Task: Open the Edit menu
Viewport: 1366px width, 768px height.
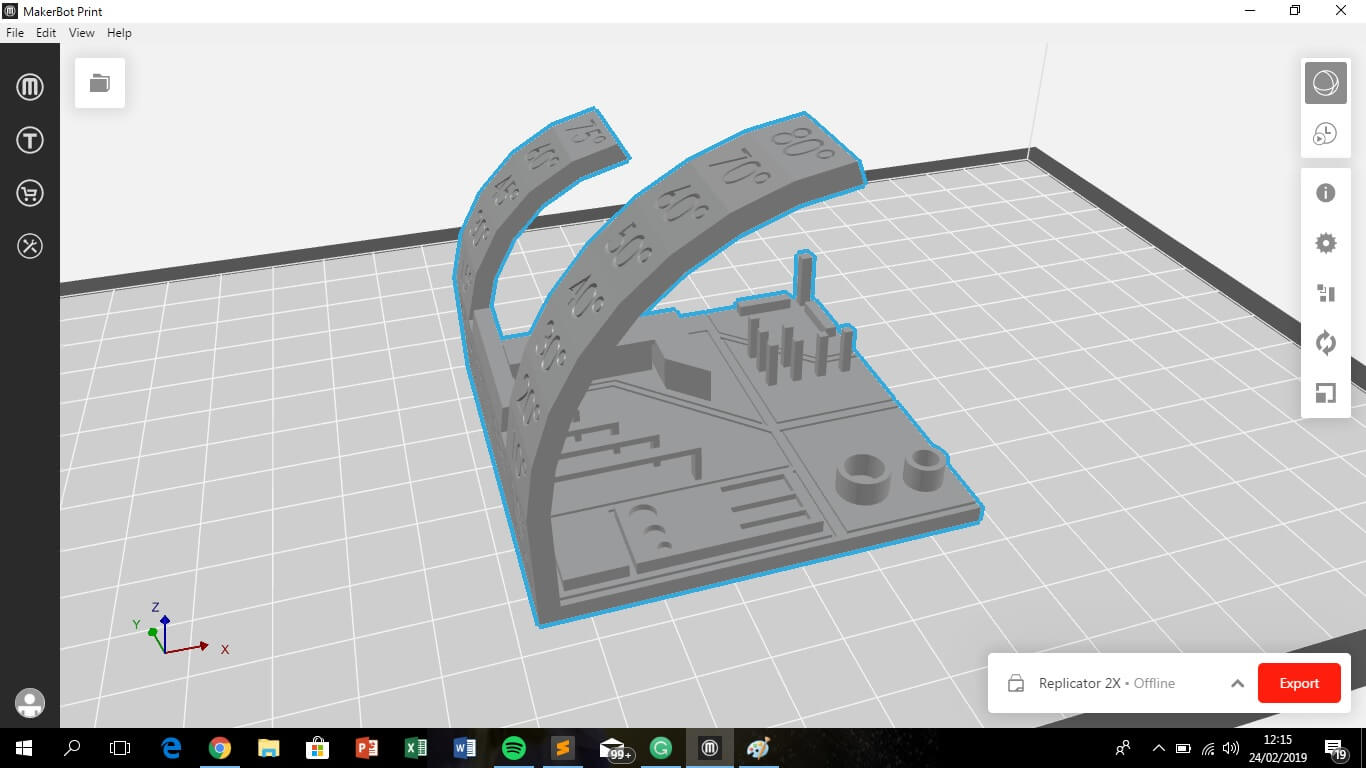Action: click(x=46, y=33)
